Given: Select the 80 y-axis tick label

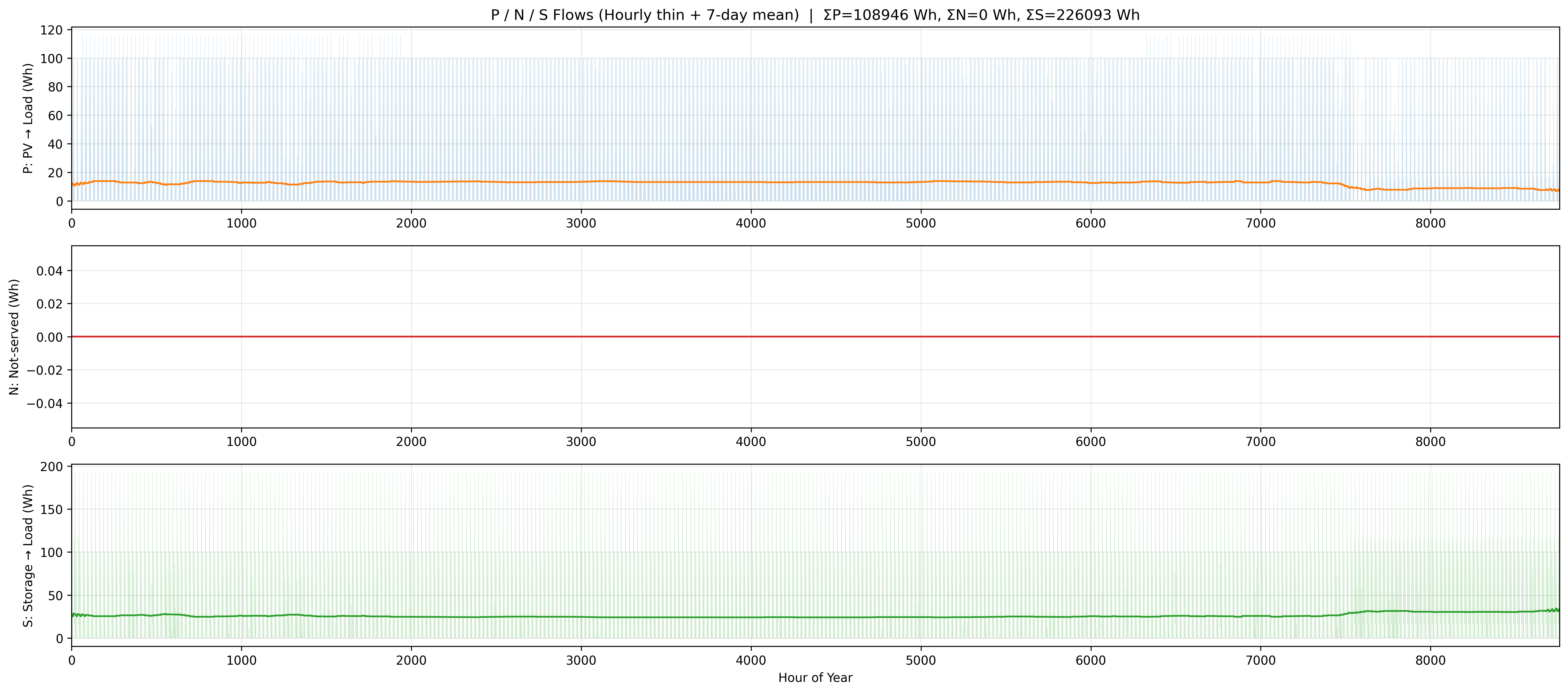Looking at the screenshot, I should pyautogui.click(x=55, y=87).
